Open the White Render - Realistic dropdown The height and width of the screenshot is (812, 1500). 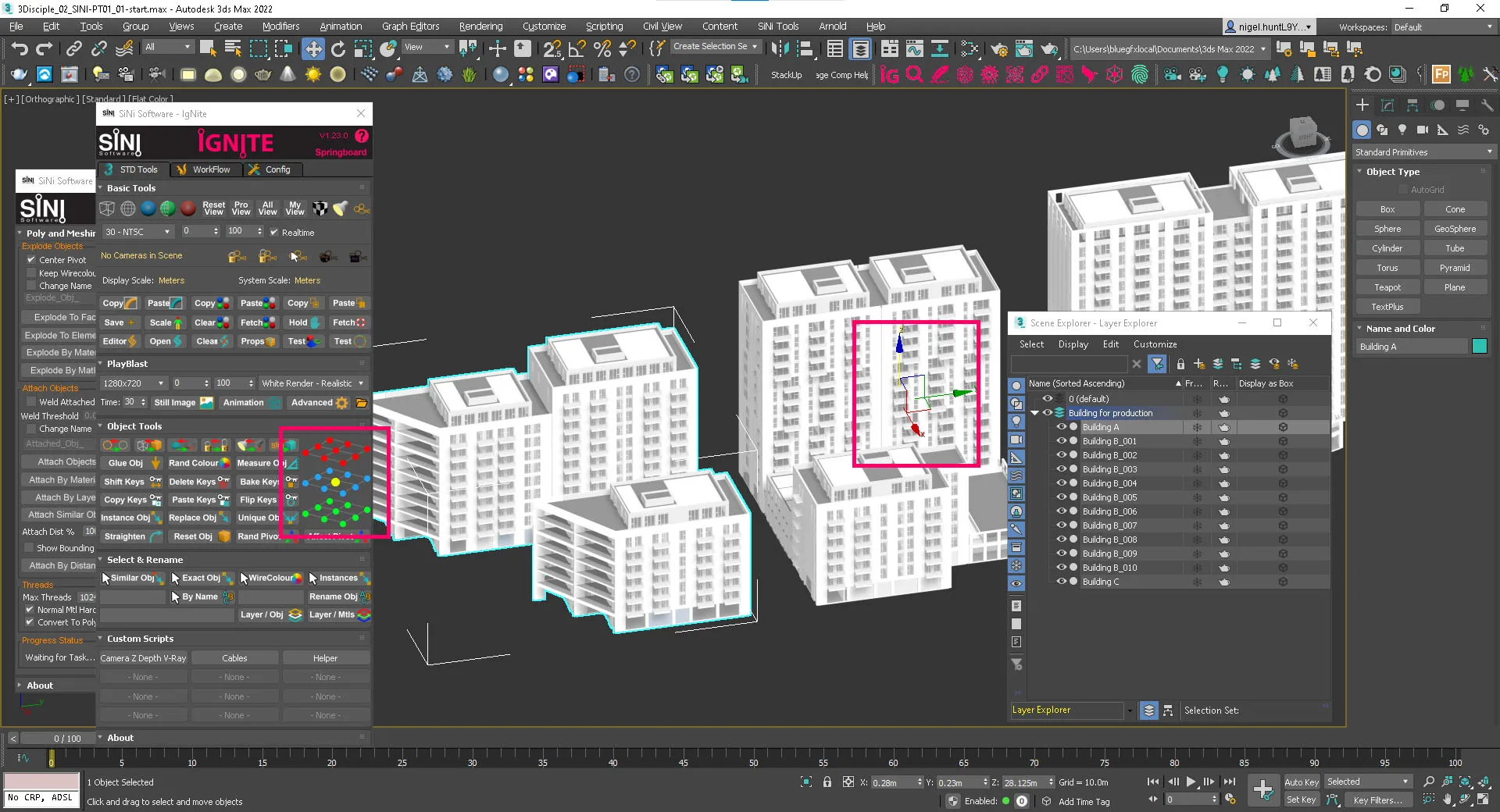point(312,383)
